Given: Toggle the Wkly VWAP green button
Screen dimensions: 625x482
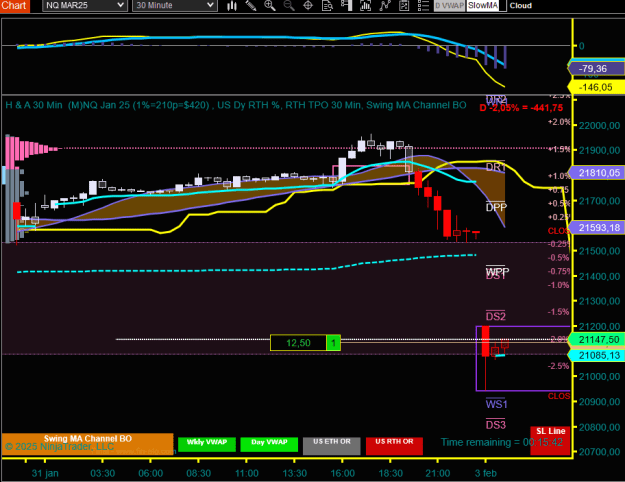Looking at the screenshot, I should (207, 444).
